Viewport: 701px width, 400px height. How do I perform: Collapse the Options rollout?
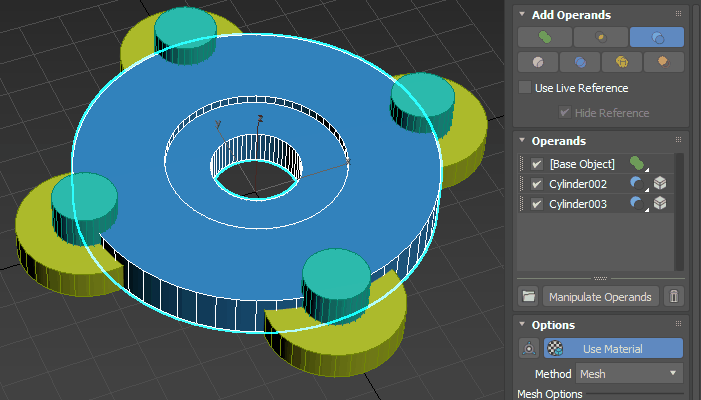coord(522,324)
